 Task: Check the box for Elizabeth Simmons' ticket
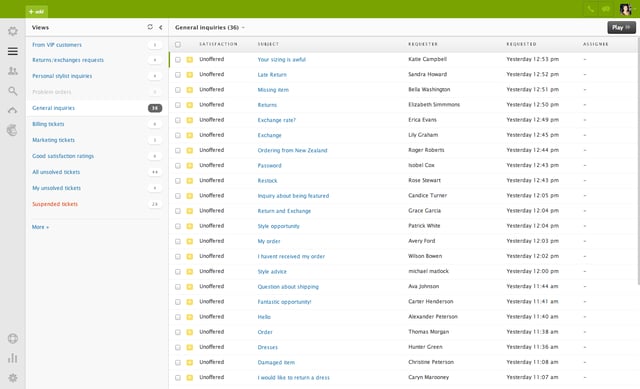click(178, 105)
